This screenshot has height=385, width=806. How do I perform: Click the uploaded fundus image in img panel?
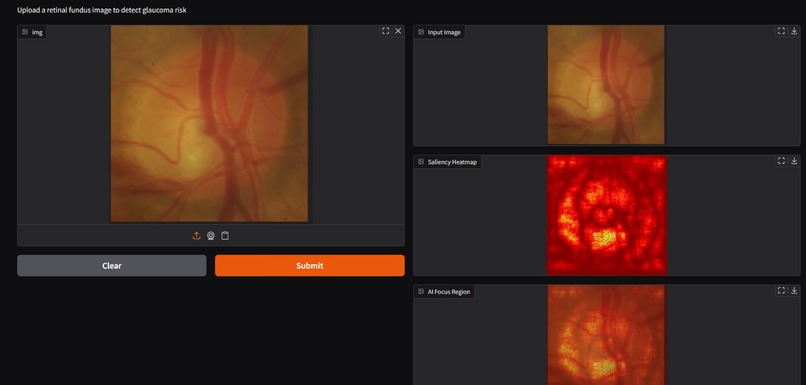pyautogui.click(x=209, y=124)
